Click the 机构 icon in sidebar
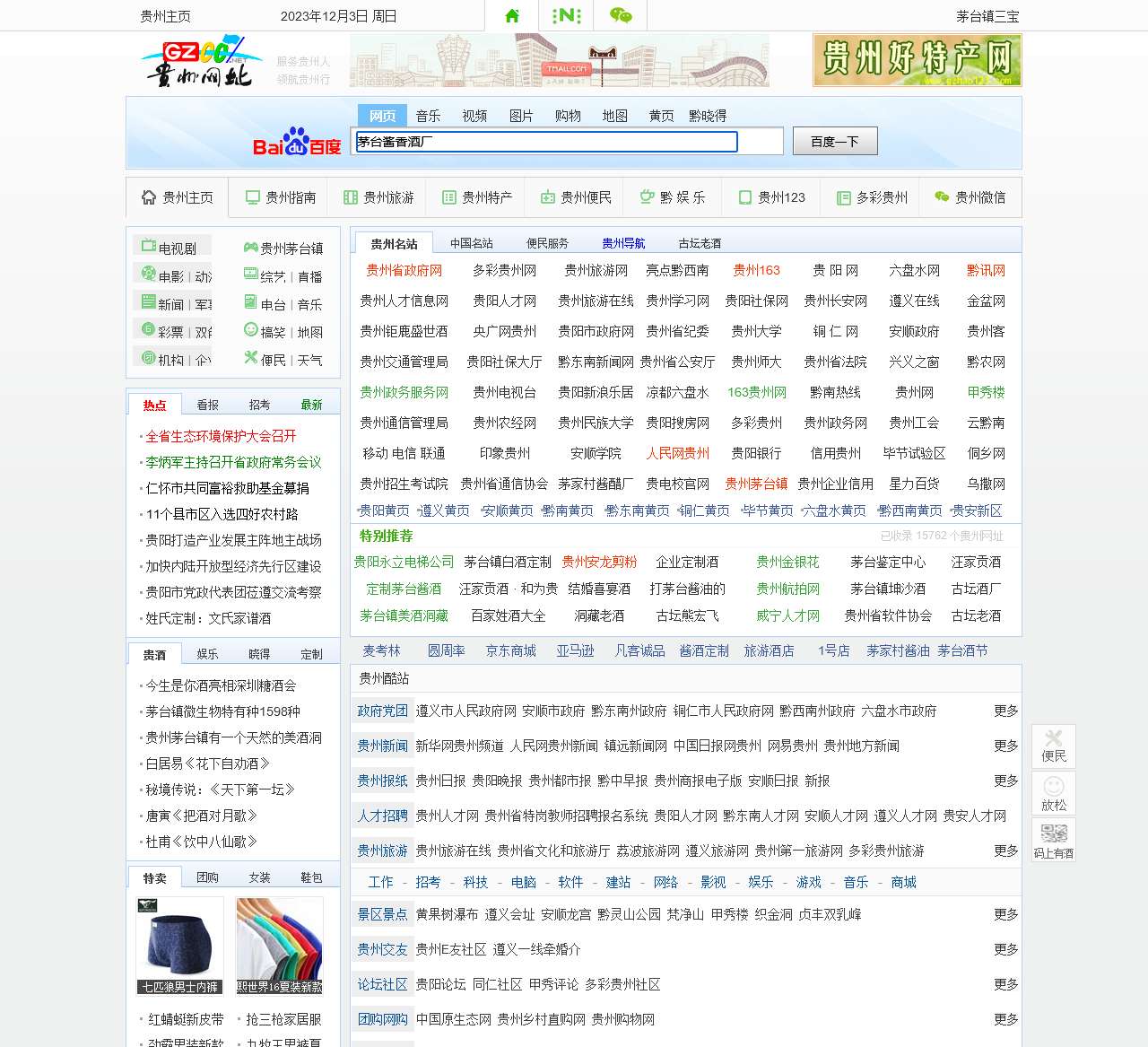1148x1047 pixels. pos(148,357)
